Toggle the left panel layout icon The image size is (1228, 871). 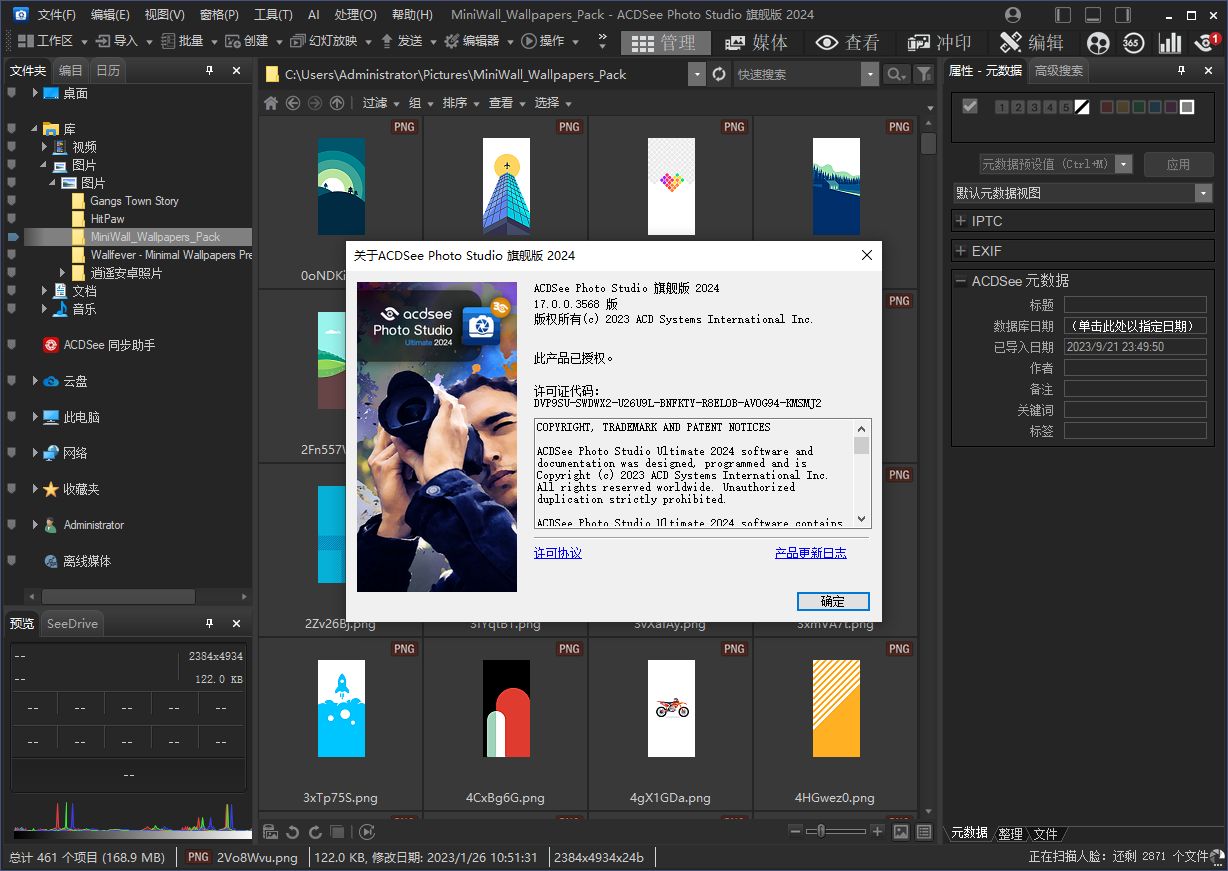tap(1063, 15)
